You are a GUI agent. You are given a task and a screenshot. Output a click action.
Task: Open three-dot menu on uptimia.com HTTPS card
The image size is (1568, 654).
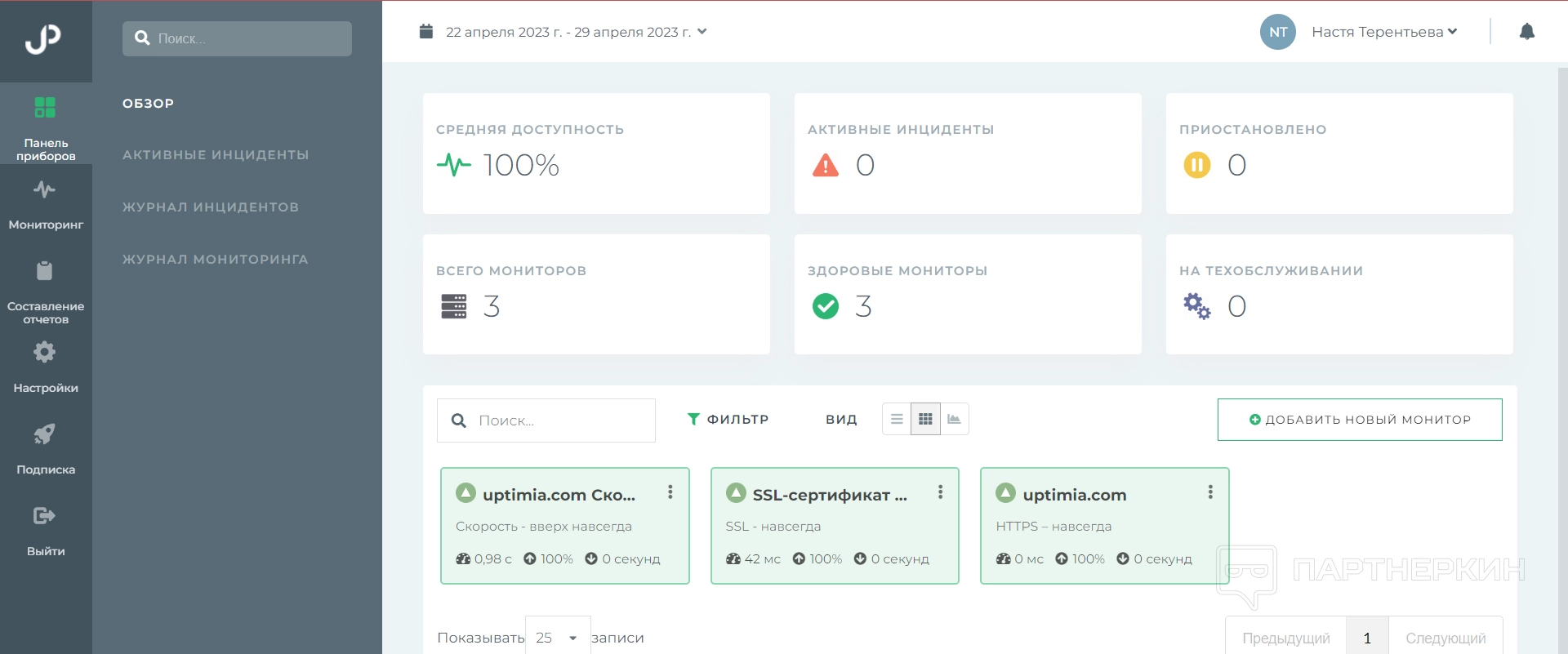click(1209, 492)
